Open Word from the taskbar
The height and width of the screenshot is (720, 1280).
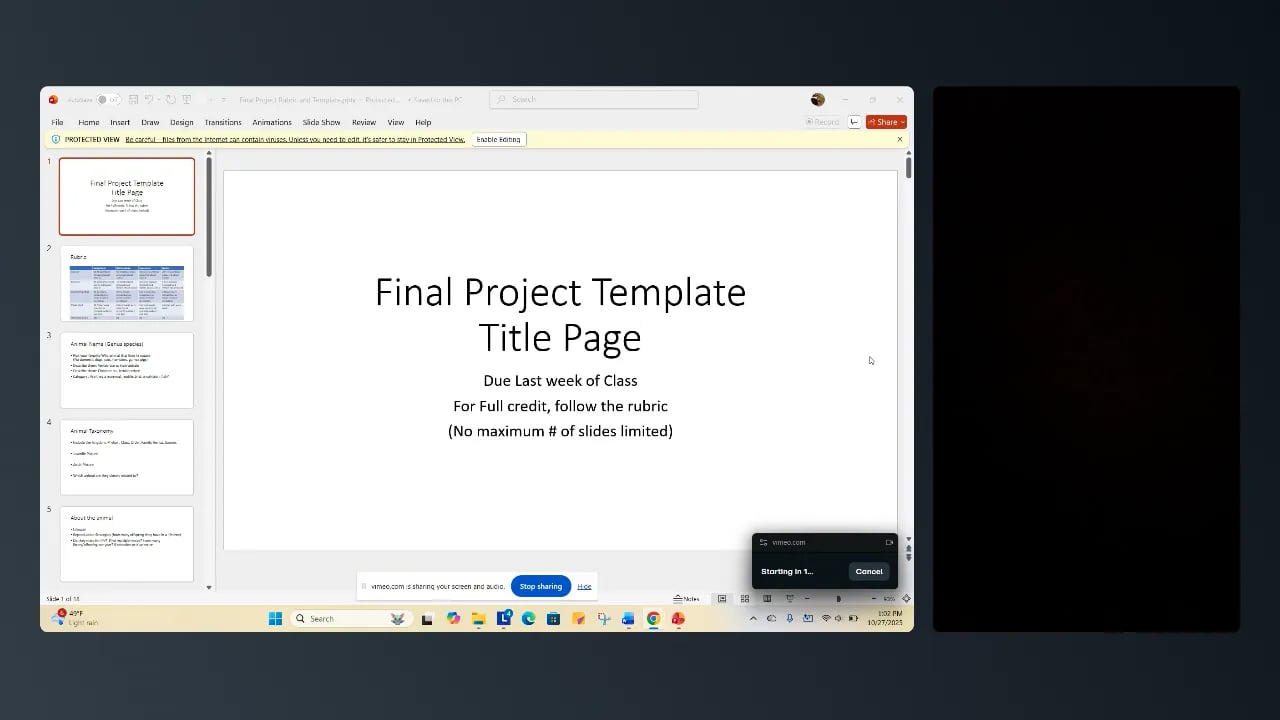628,619
